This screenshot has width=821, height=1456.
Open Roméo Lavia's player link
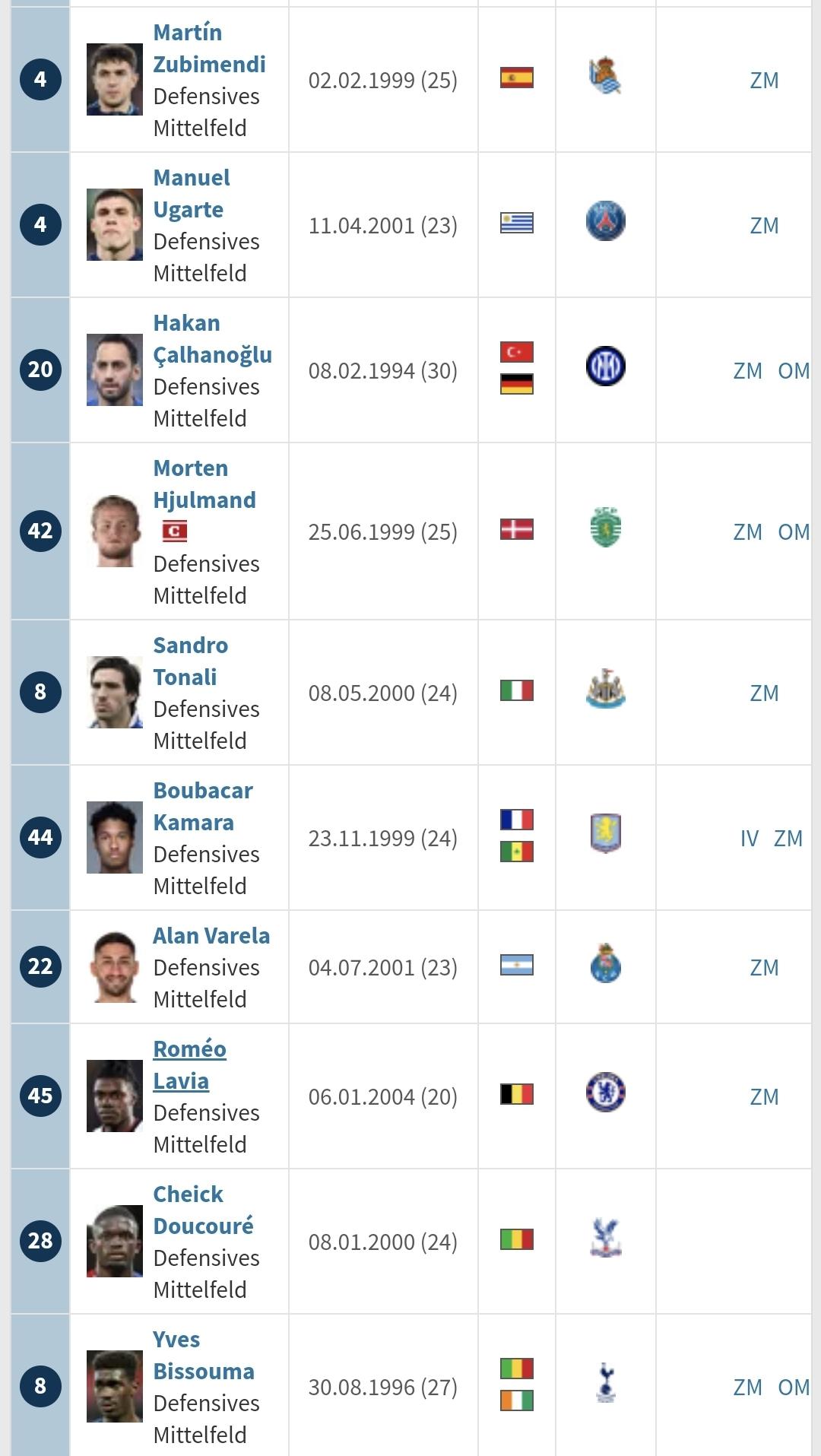[189, 1064]
